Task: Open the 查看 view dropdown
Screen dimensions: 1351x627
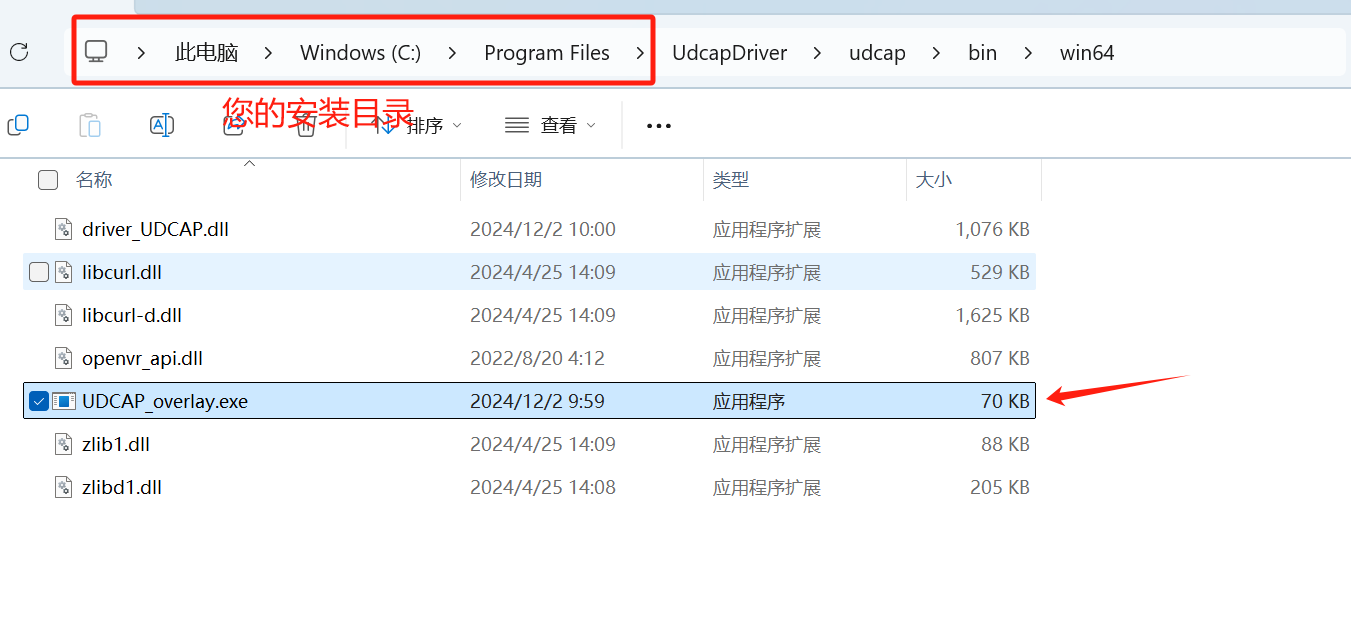Action: 550,126
